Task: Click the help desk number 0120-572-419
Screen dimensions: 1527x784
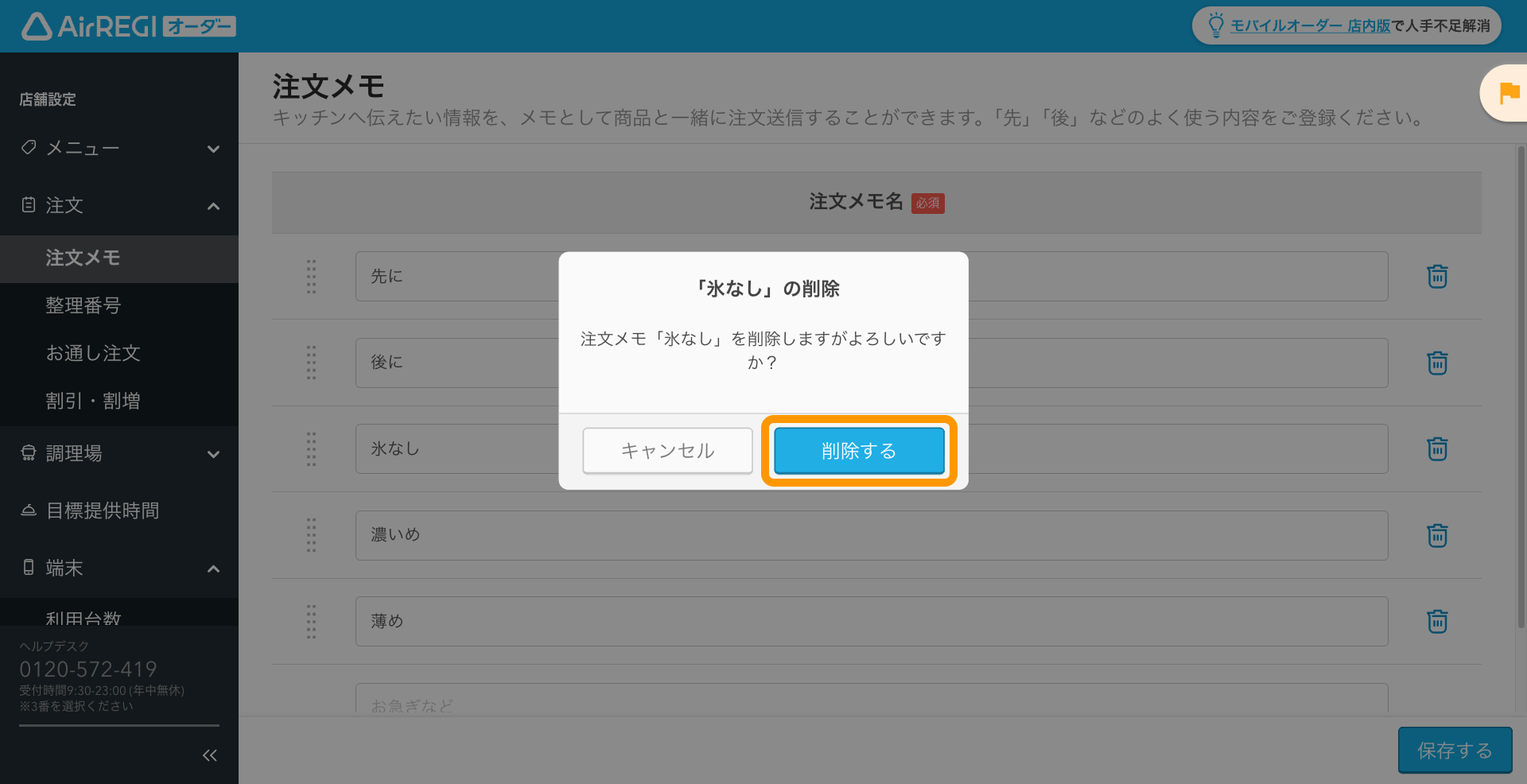Action: 88,670
